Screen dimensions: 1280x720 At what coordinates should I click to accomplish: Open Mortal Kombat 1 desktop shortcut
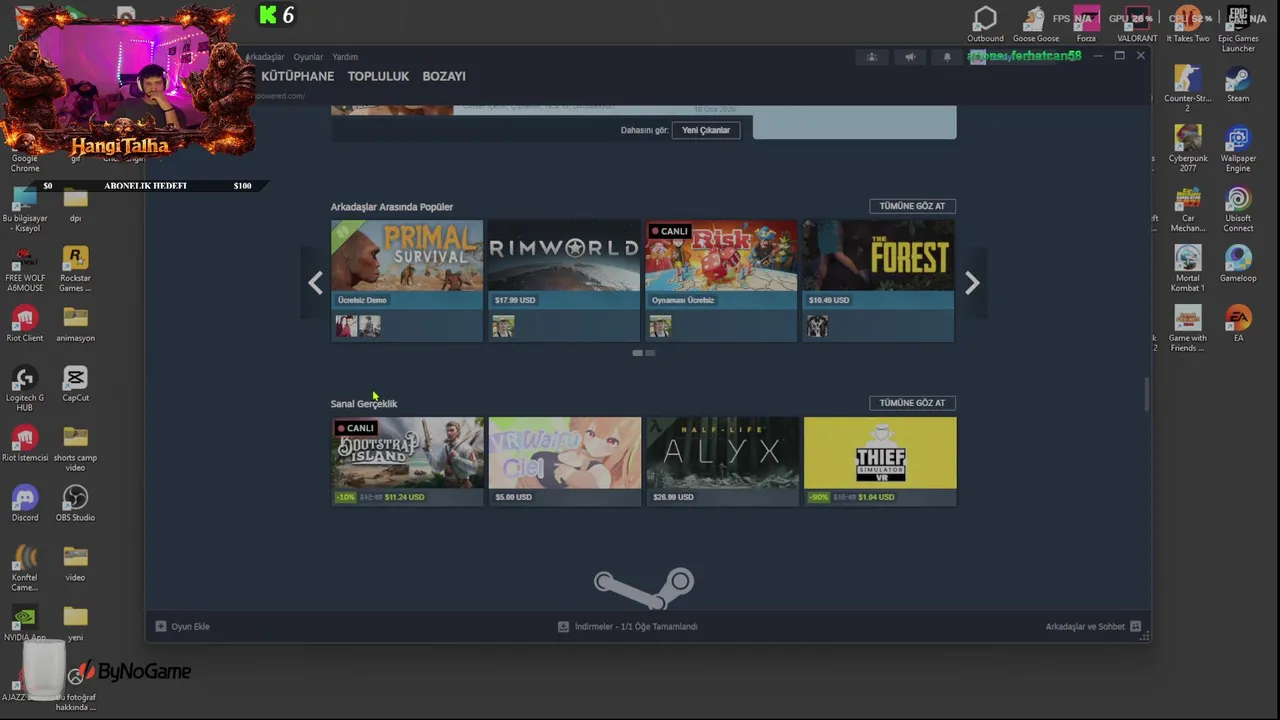[1188, 268]
